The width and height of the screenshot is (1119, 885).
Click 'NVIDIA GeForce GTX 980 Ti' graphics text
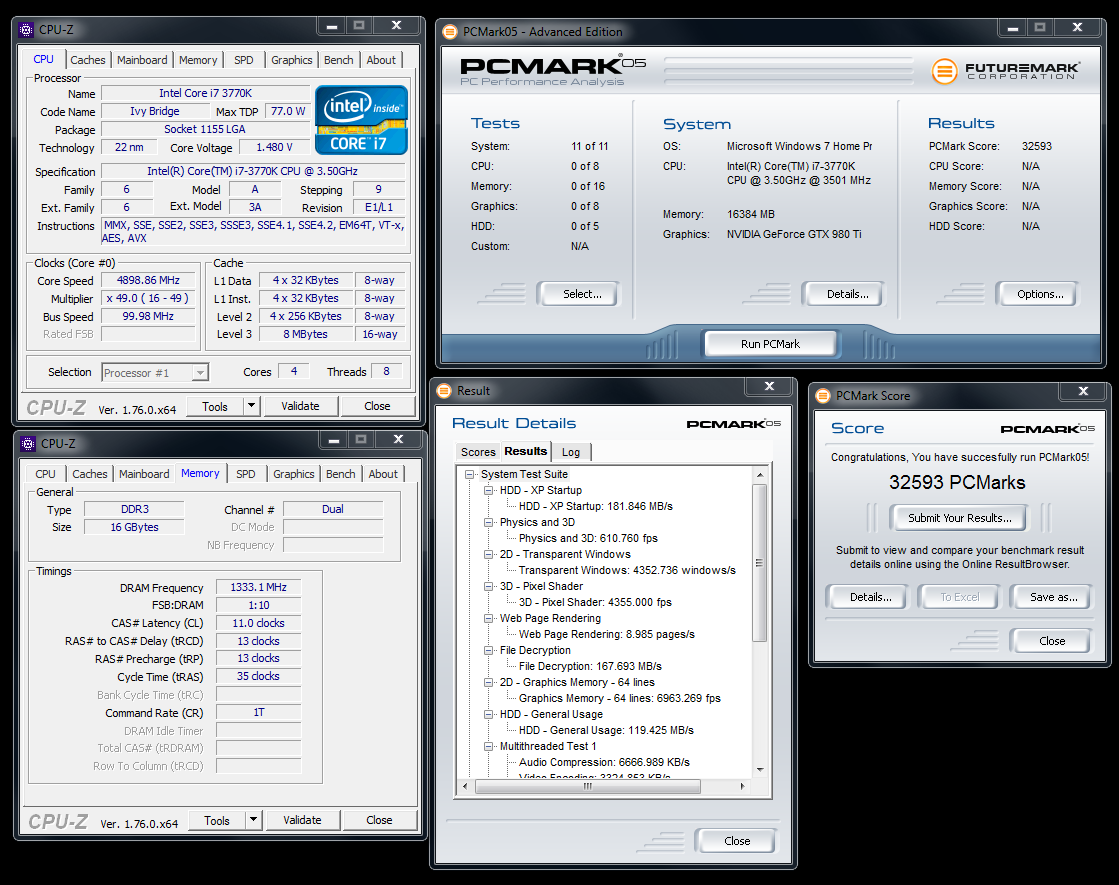click(x=794, y=234)
